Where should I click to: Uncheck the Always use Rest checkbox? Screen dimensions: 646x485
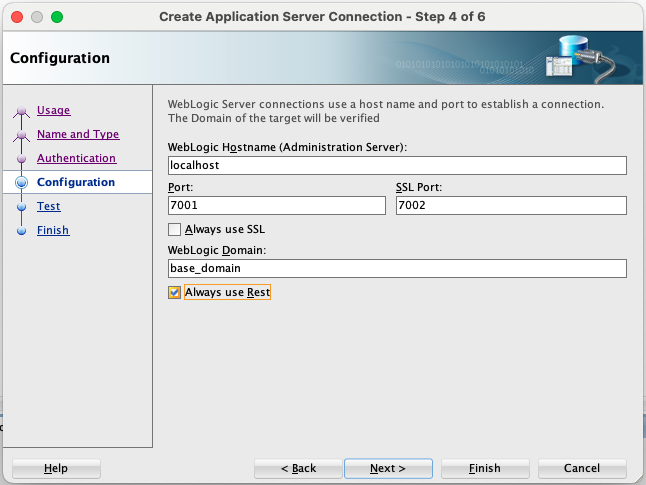[174, 293]
